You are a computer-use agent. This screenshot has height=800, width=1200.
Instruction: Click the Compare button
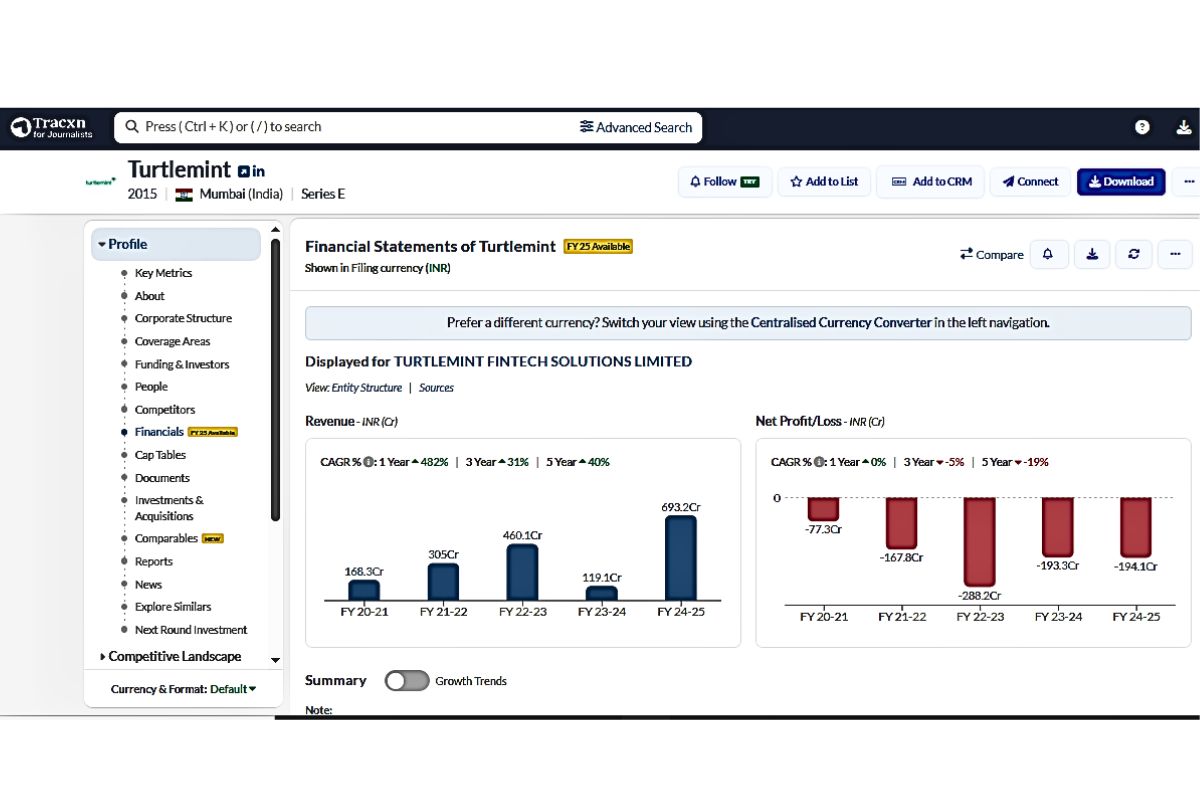coord(991,254)
